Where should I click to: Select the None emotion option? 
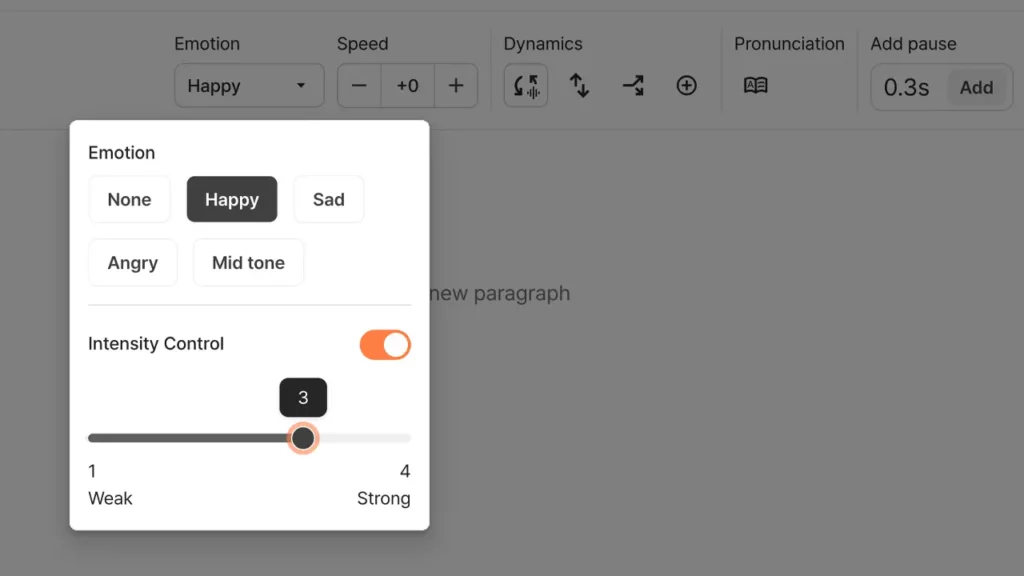point(129,199)
